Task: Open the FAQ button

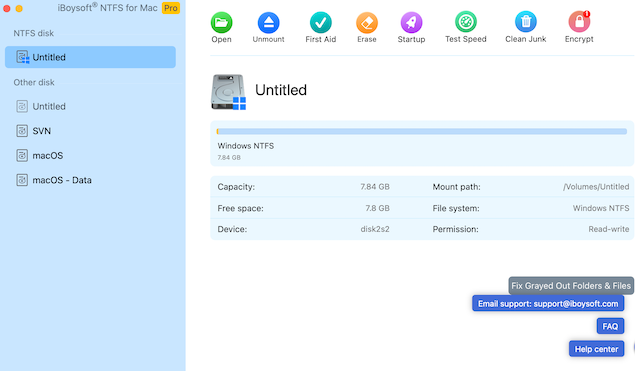Action: coord(610,326)
